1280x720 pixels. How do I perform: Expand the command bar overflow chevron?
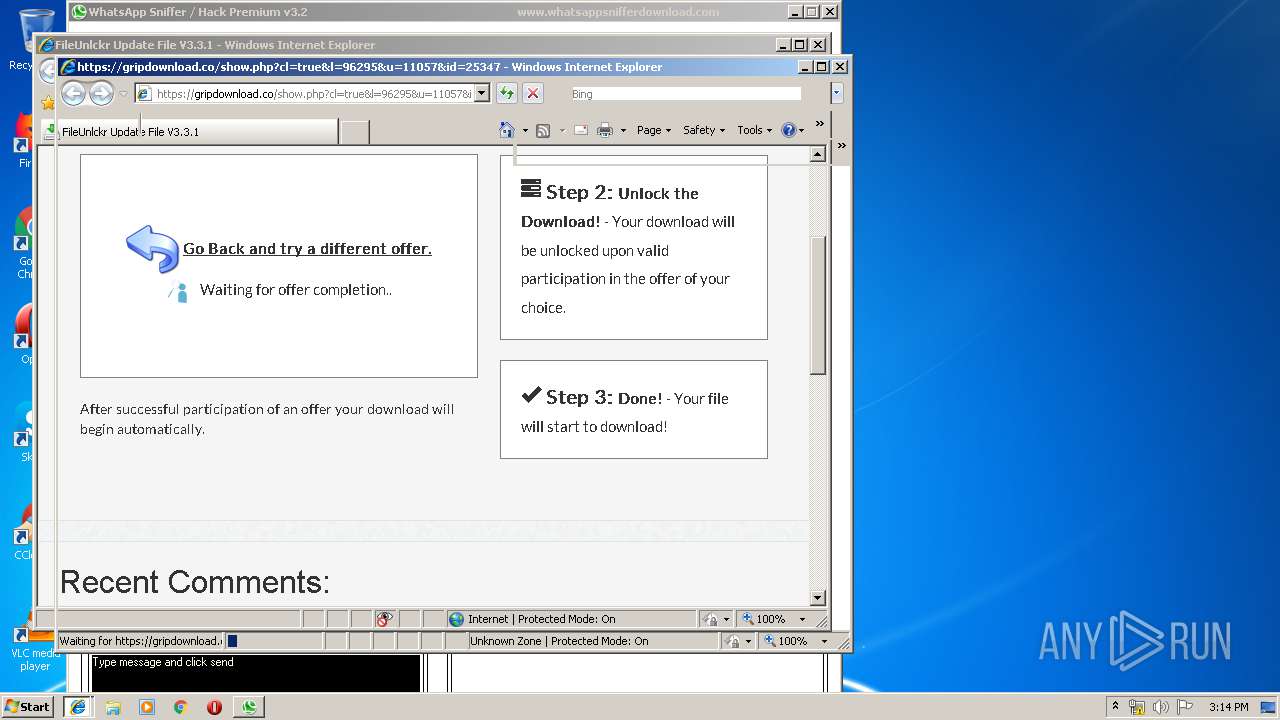820,124
